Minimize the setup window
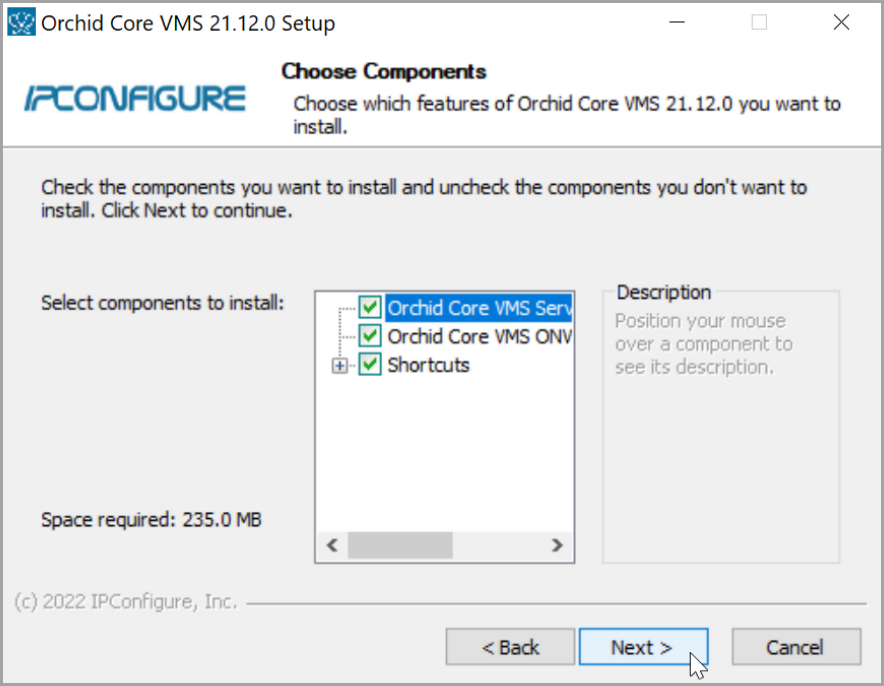Viewport: 884px width, 686px height. click(x=679, y=22)
